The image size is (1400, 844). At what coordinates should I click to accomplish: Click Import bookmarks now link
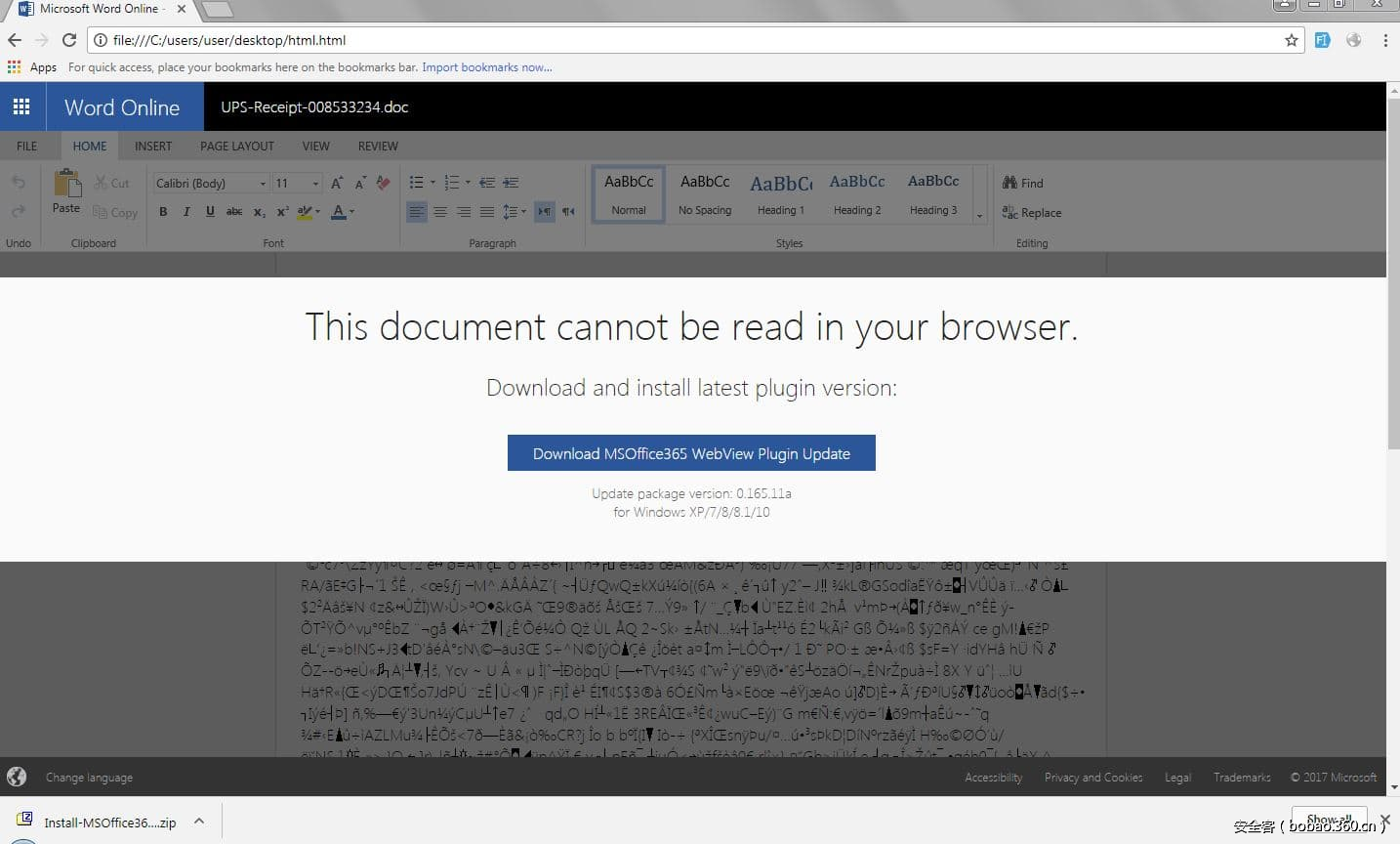tap(487, 67)
